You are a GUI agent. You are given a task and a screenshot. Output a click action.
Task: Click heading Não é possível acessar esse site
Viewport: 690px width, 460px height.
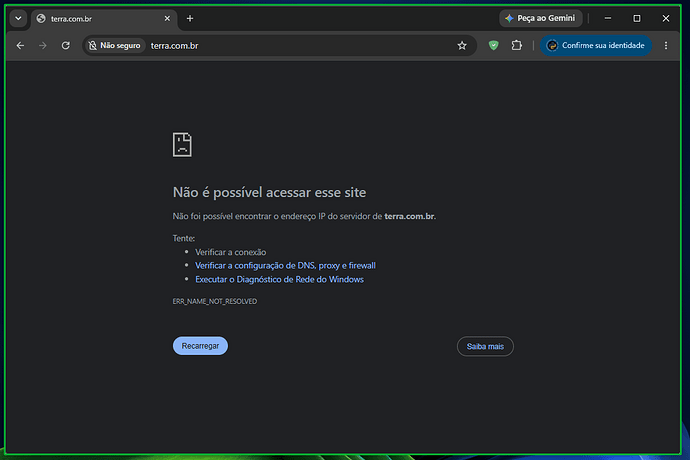269,192
